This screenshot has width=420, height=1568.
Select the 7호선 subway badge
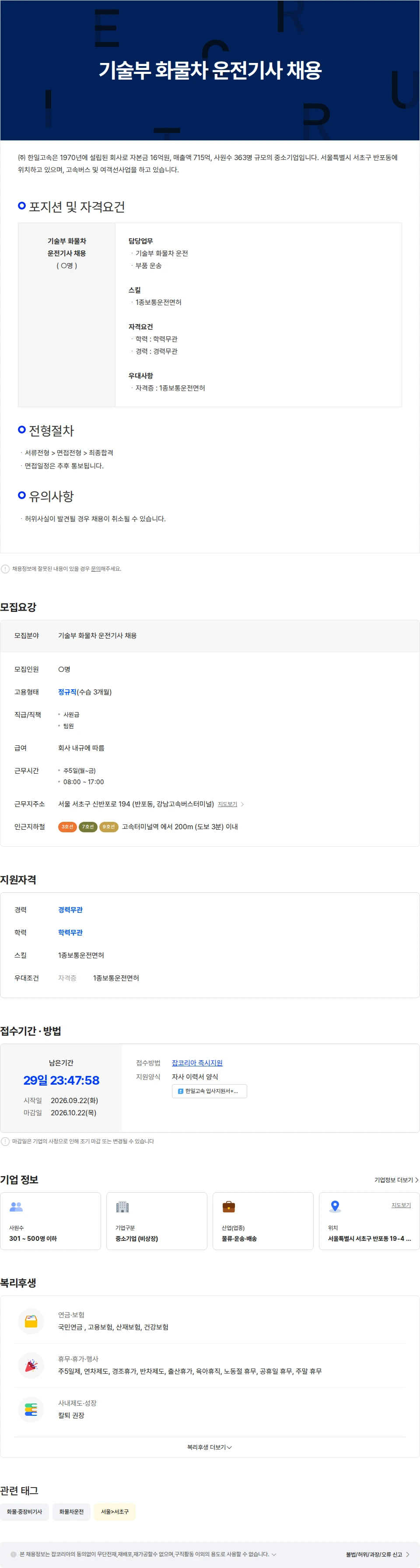(88, 827)
